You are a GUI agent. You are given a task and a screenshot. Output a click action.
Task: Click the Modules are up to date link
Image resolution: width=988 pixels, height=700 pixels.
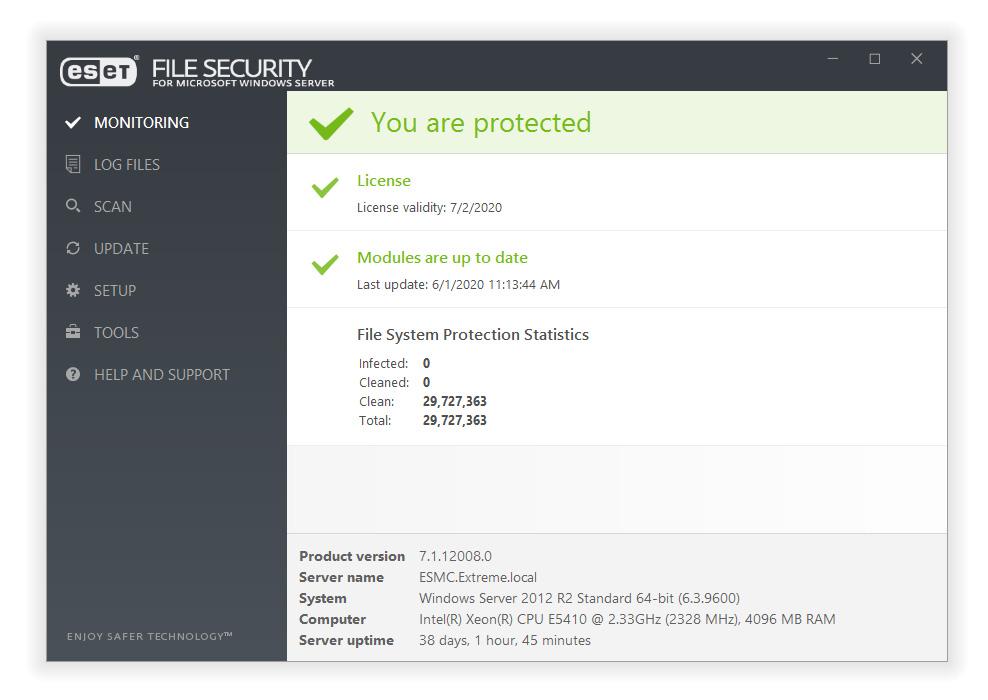pyautogui.click(x=442, y=258)
